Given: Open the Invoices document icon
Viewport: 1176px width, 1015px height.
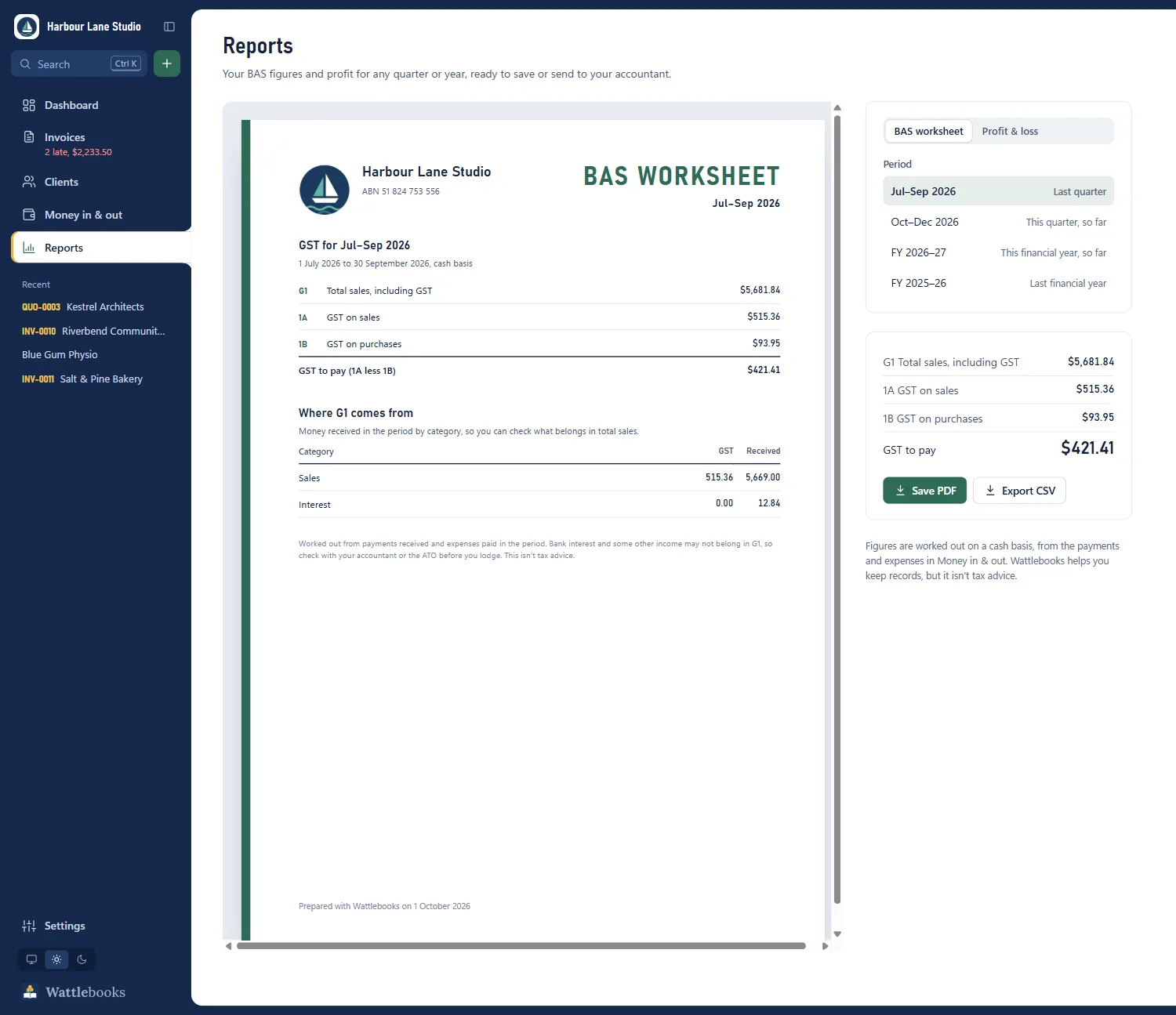Looking at the screenshot, I should pyautogui.click(x=29, y=137).
